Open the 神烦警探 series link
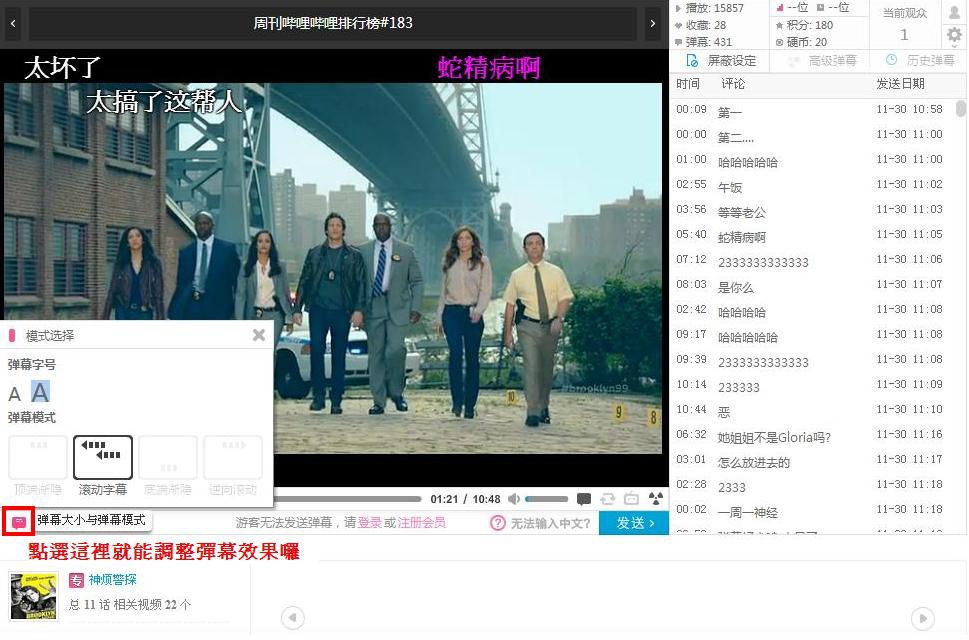Screen dimensions: 969x640 click(x=112, y=579)
